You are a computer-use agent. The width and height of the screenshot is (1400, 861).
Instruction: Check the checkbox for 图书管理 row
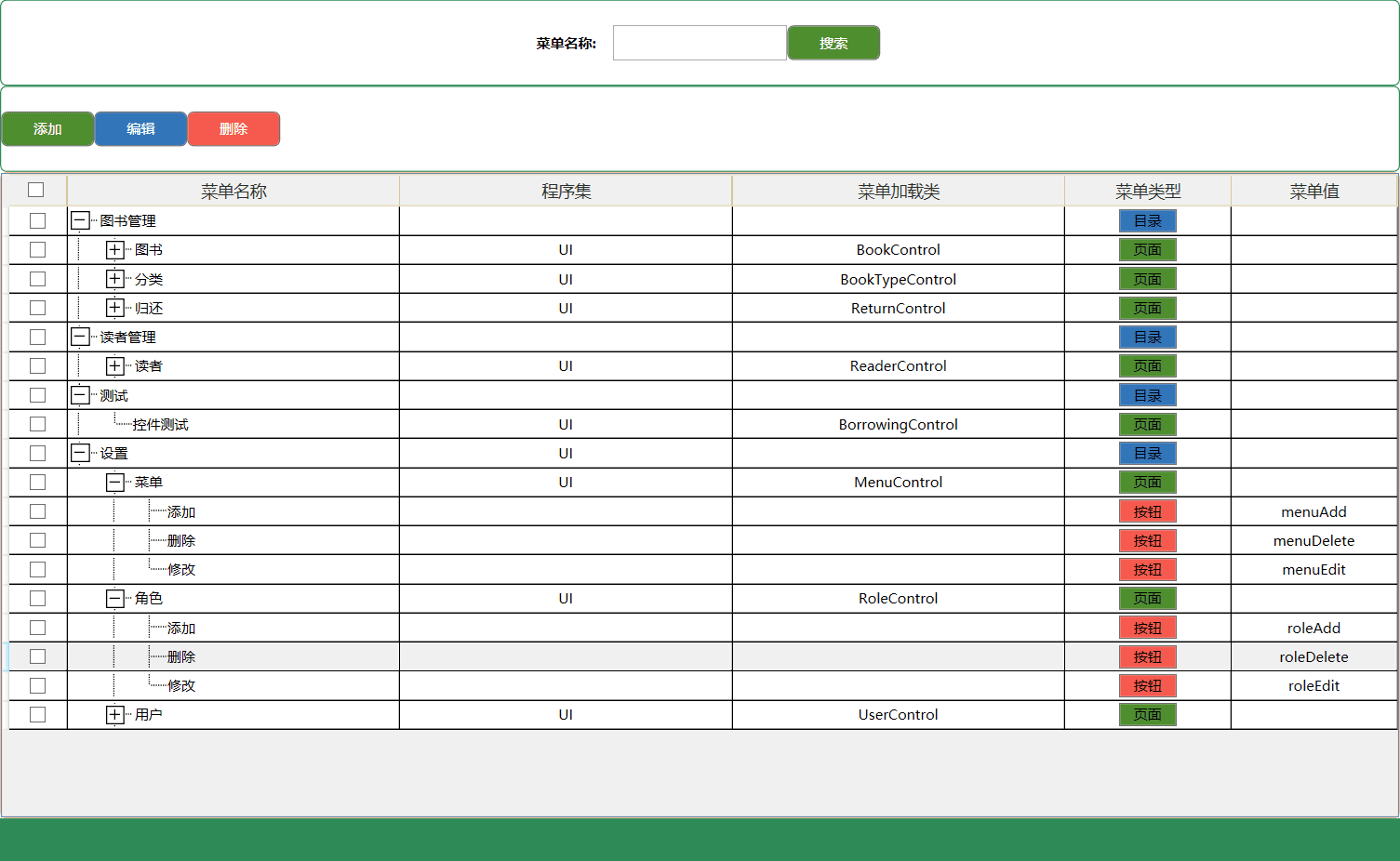pyautogui.click(x=37, y=220)
